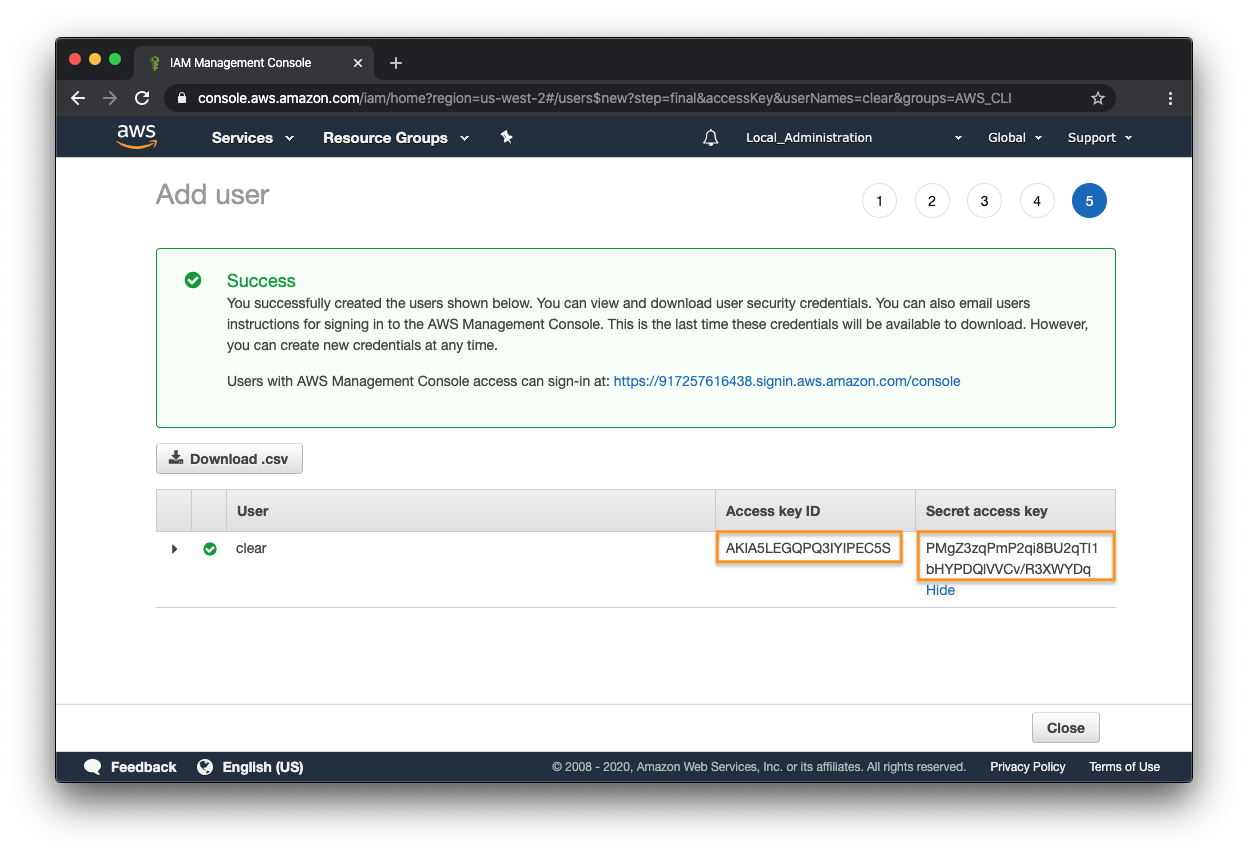Screen dimensions: 1248x856
Task: Click the AWS logo home icon
Action: click(x=137, y=137)
